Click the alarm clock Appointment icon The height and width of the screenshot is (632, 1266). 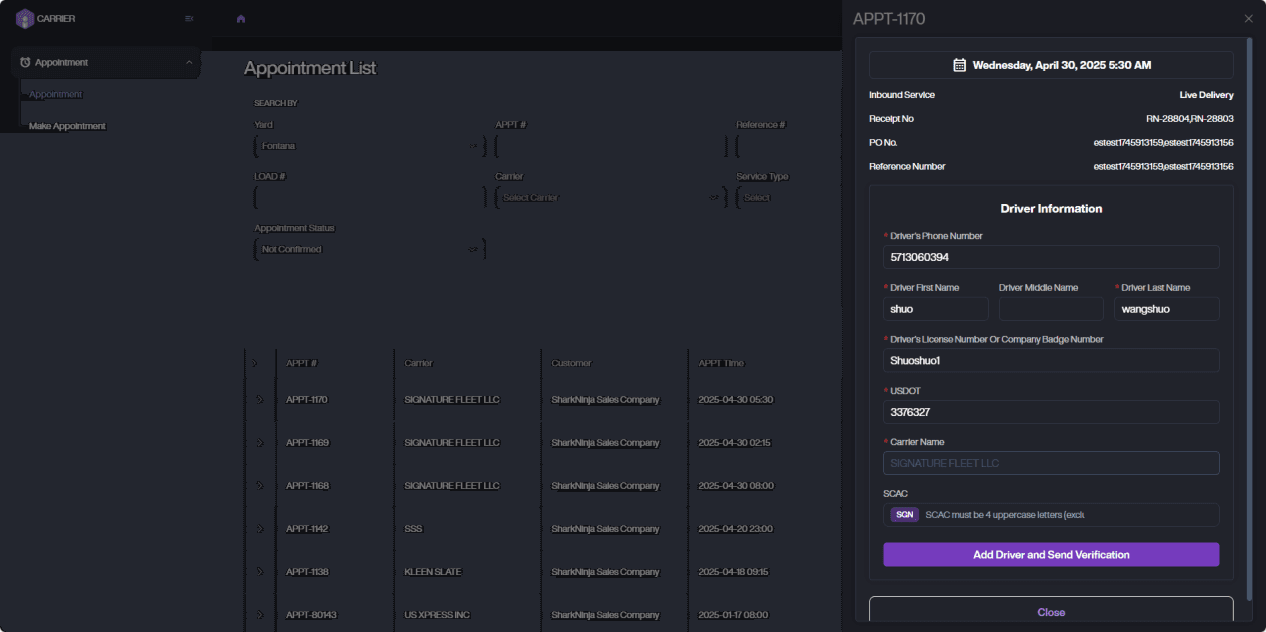[x=25, y=62]
